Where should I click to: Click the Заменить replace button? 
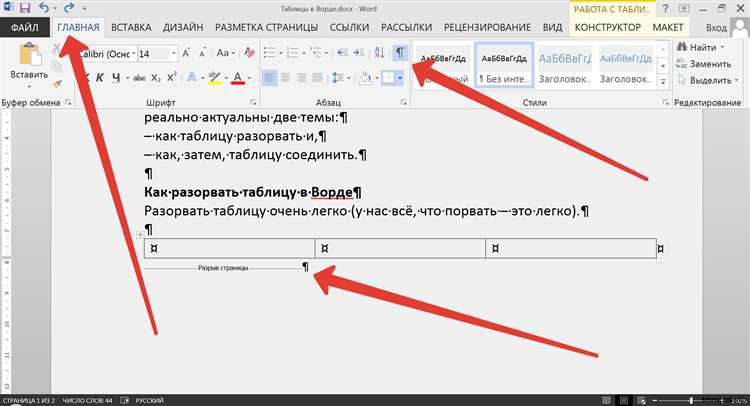click(x=704, y=64)
